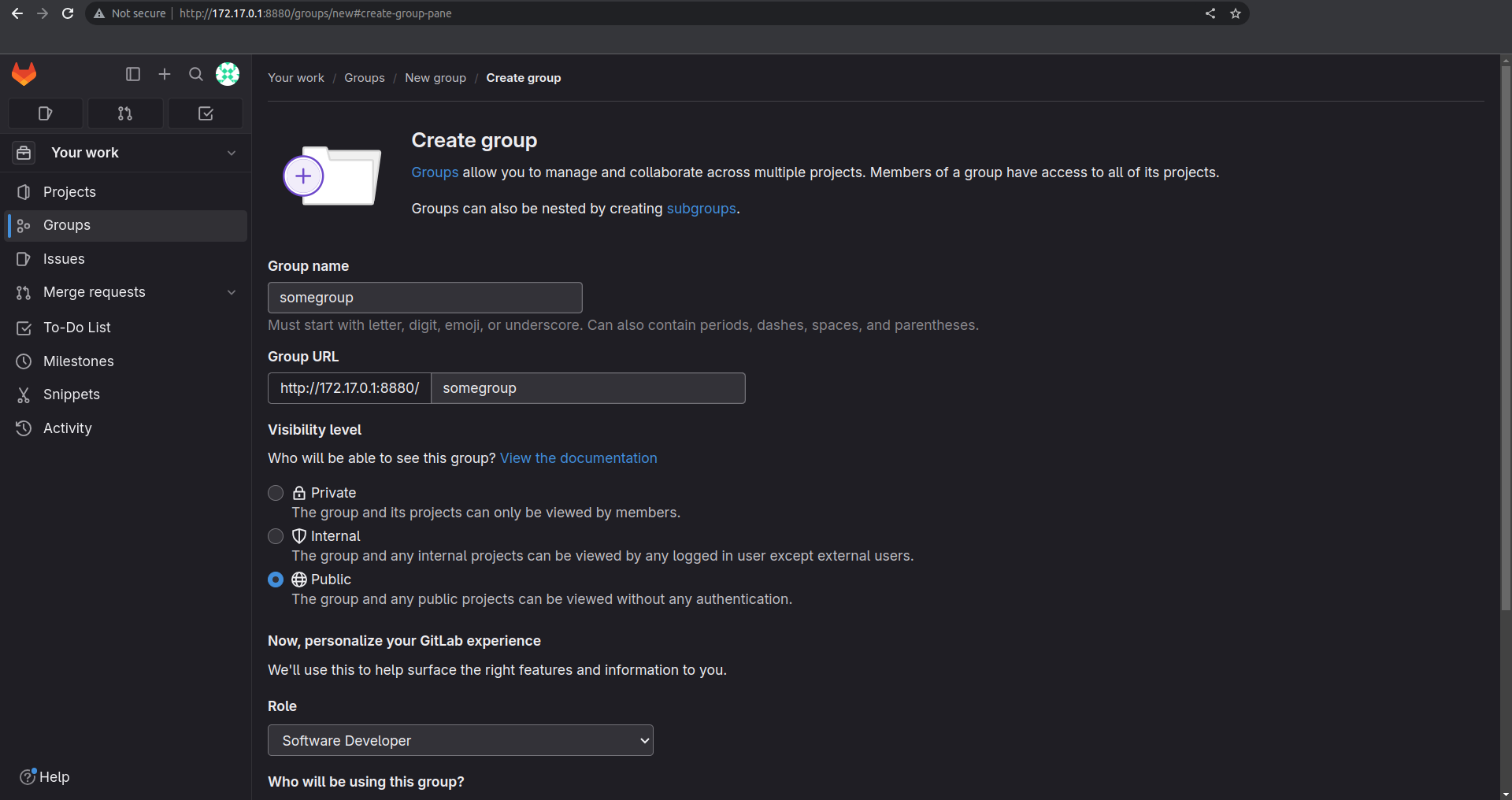Viewport: 1512px width, 800px height.
Task: Click the search magnifier icon
Action: tap(195, 74)
